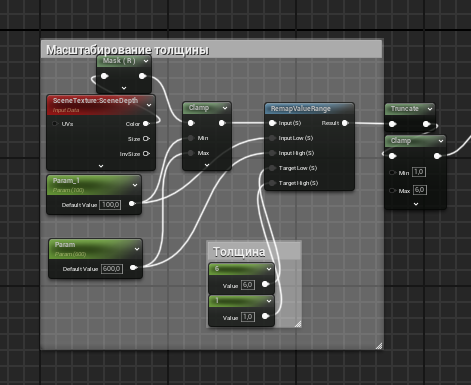Image resolution: width=471 pixels, height=385 pixels.
Task: Edit the Default Value 600,0 field
Action: [x=112, y=269]
